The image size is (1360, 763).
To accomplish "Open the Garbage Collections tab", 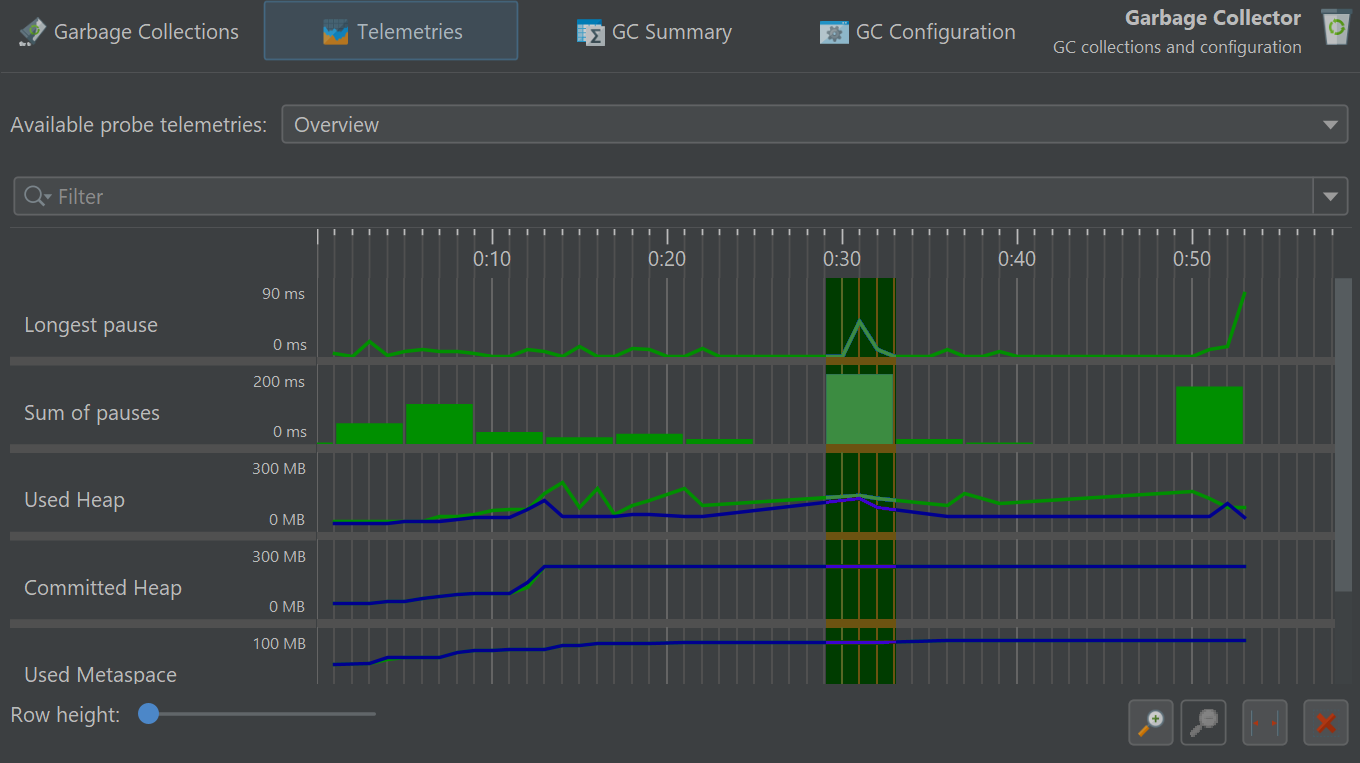I will coord(128,31).
